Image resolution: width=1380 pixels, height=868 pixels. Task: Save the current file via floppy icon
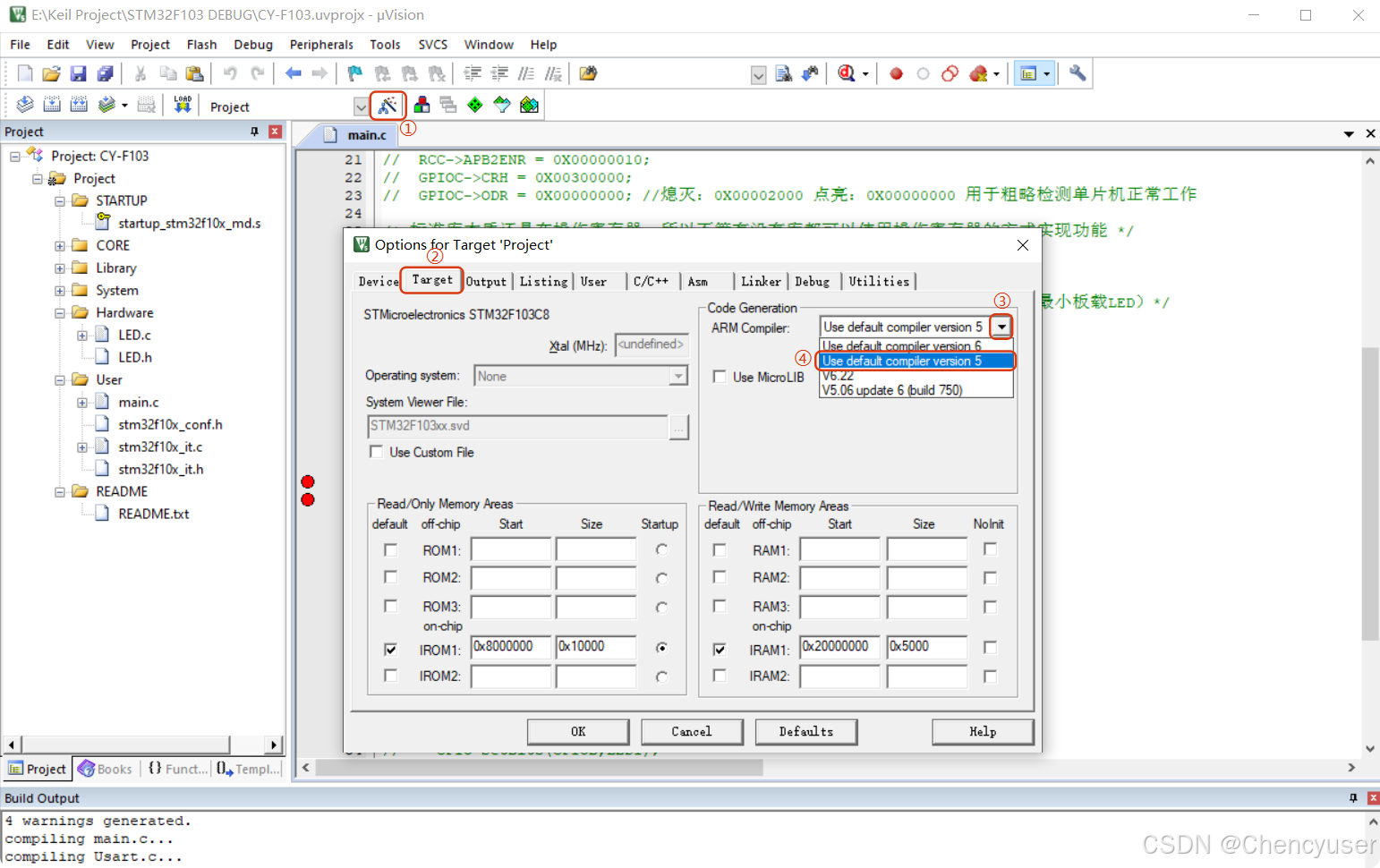(79, 73)
